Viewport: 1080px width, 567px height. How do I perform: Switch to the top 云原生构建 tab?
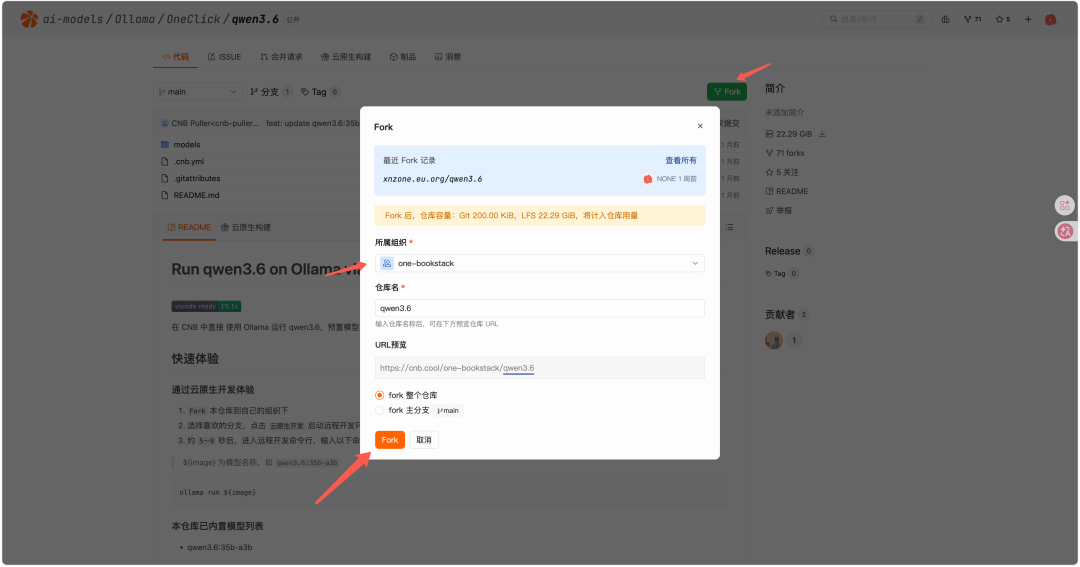point(346,56)
